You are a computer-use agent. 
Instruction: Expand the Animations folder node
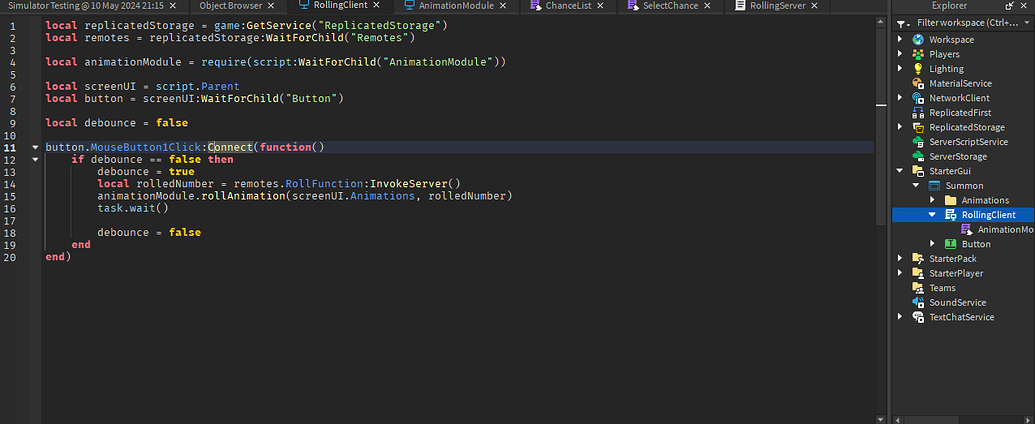coord(932,200)
